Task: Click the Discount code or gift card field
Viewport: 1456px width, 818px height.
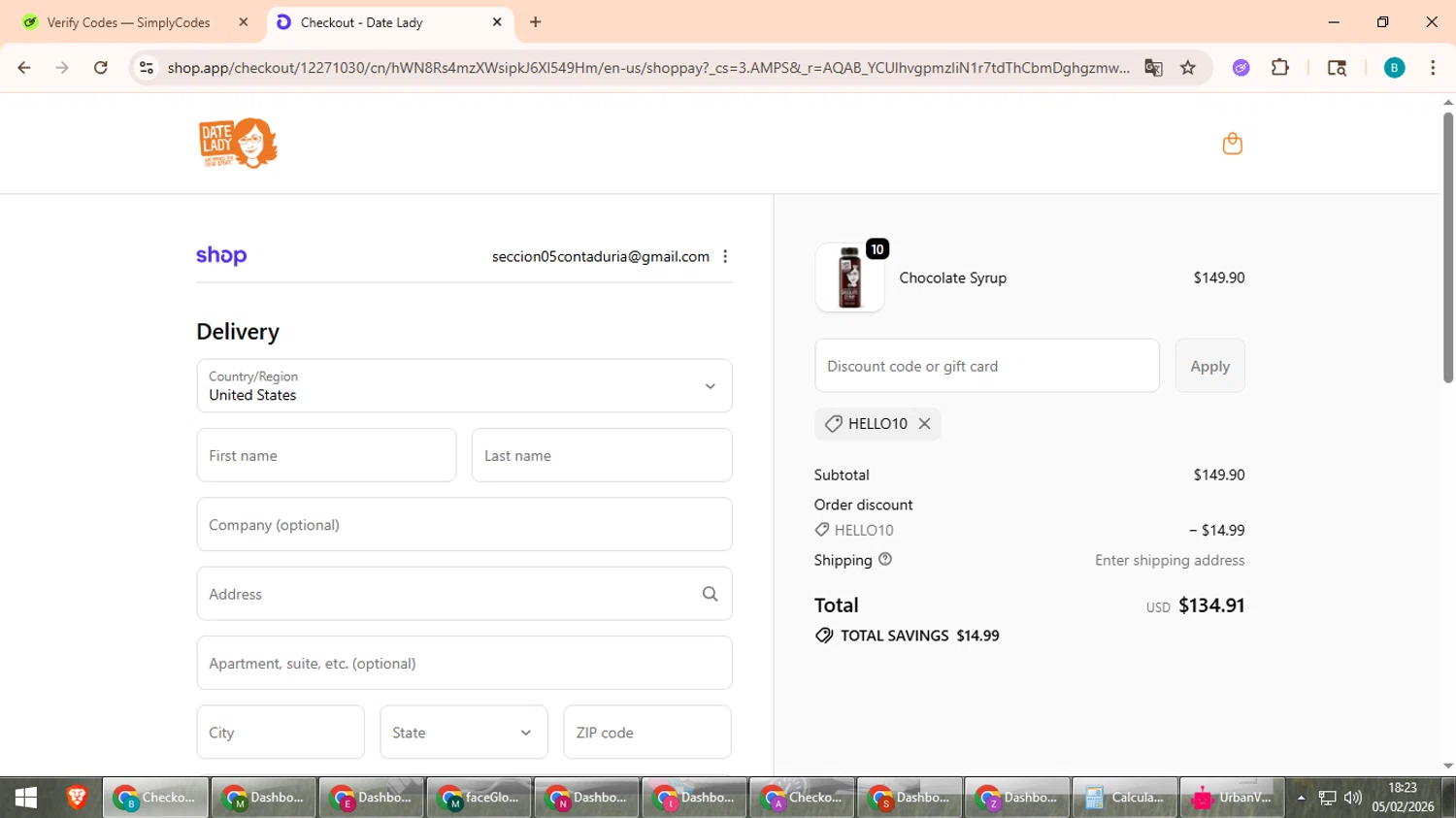Action: pyautogui.click(x=987, y=366)
